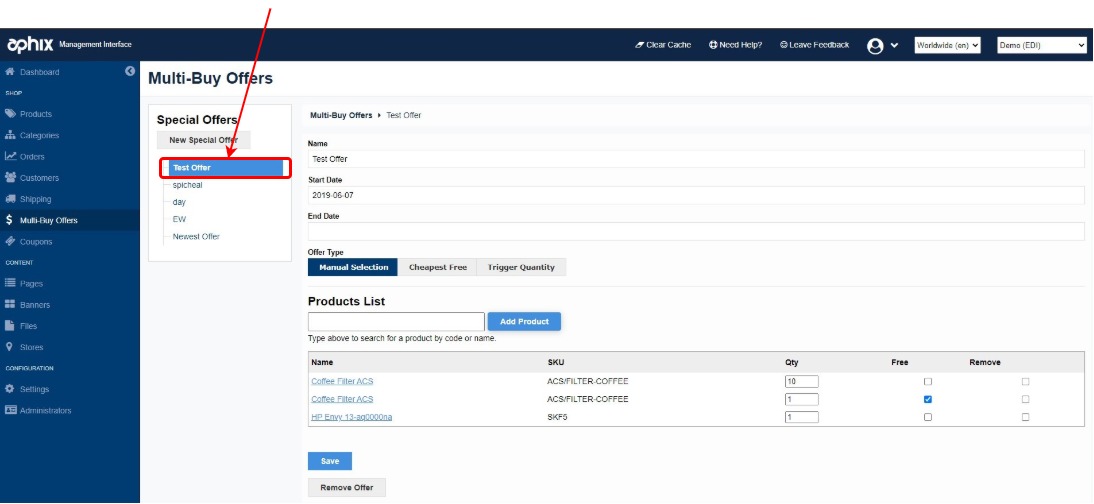Screen dimensions: 1094x504
Task: Open the Worldwide (en) language dropdown
Action: click(947, 45)
